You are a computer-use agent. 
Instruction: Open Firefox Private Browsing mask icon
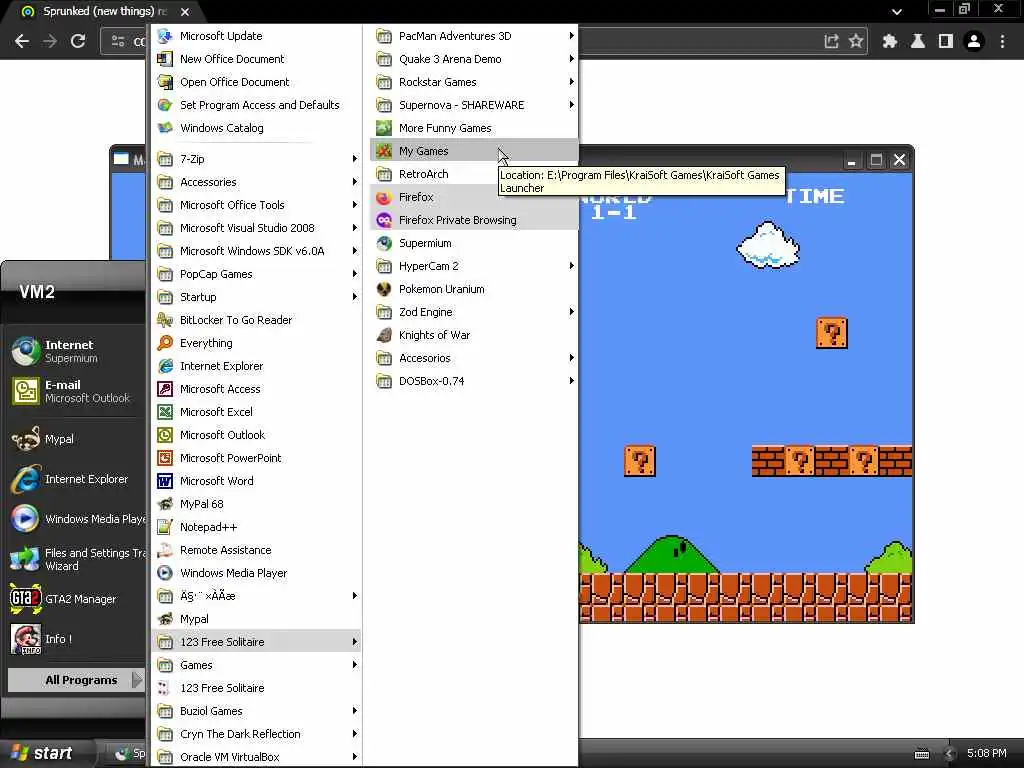click(x=384, y=220)
